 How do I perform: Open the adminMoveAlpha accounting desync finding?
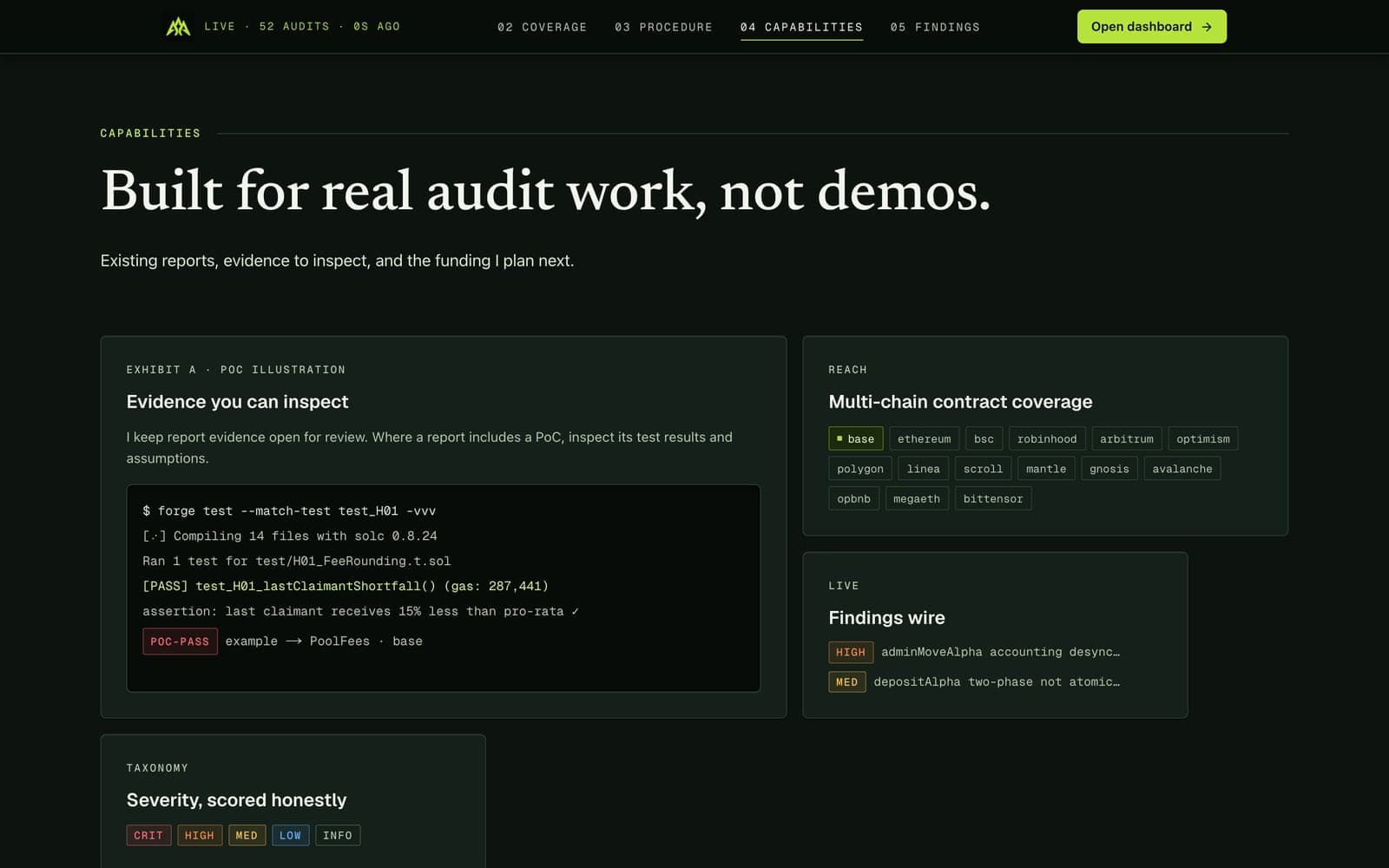pyautogui.click(x=1000, y=652)
